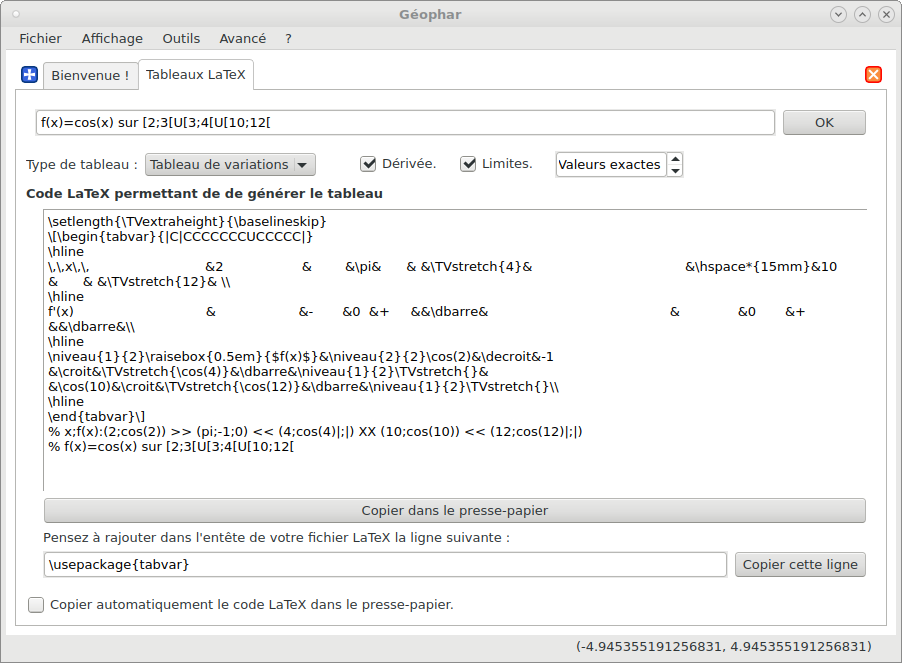Click Copier cette ligne button
902x663 pixels.
click(800, 565)
